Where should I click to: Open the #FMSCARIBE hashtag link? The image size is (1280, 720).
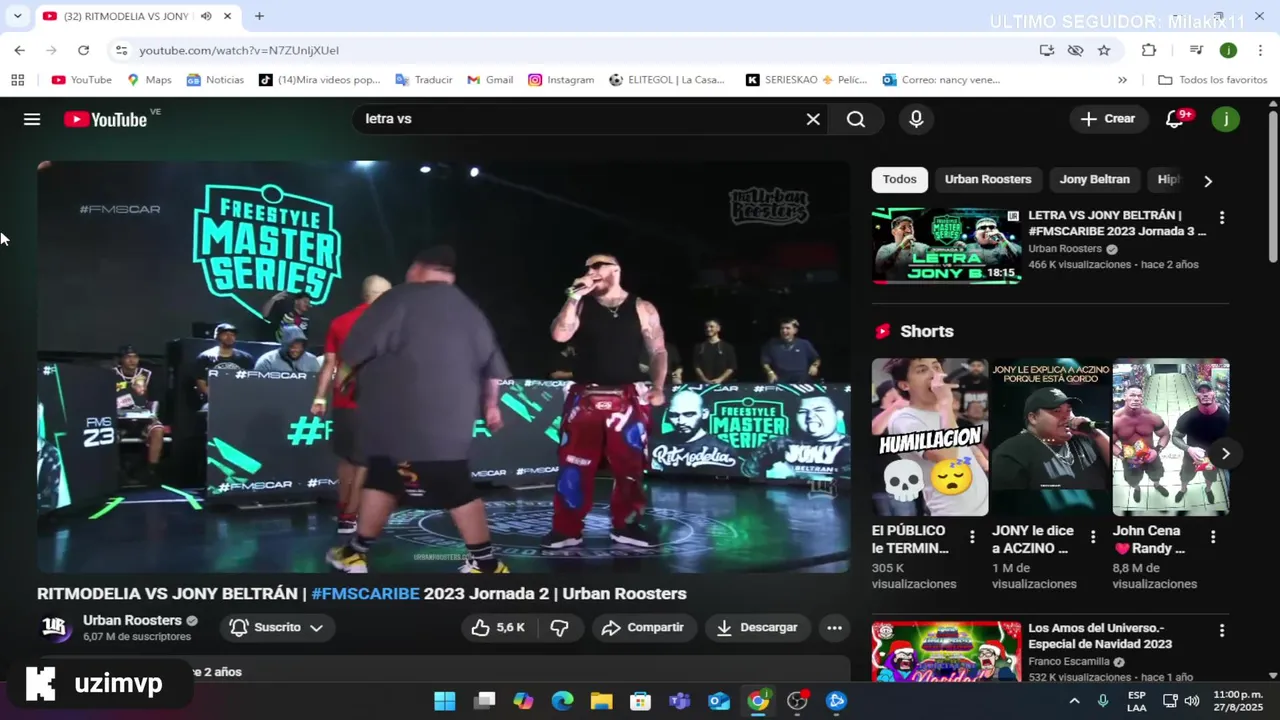point(365,593)
